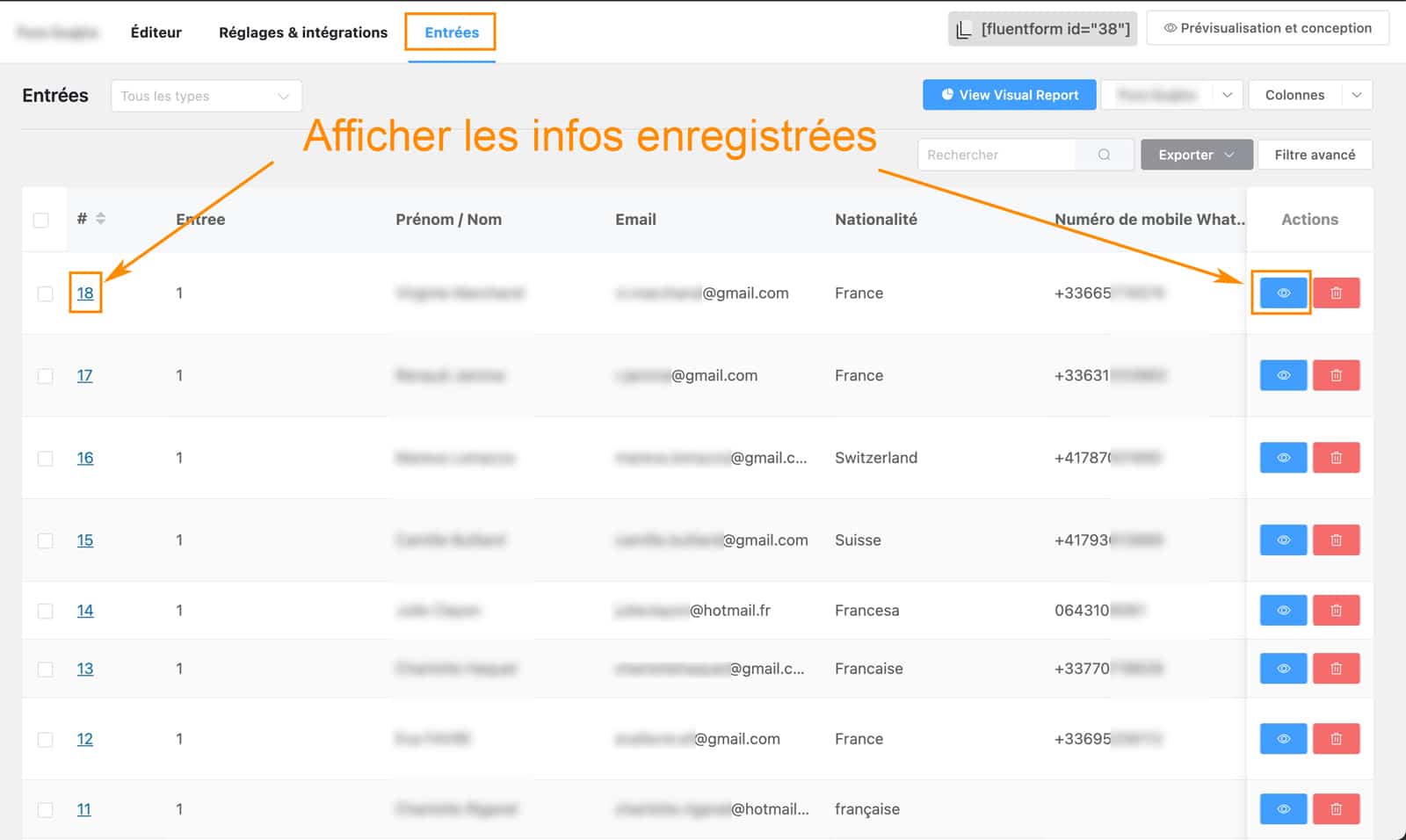This screenshot has width=1406, height=840.
Task: Switch to the Éditeur tab
Action: (x=156, y=32)
